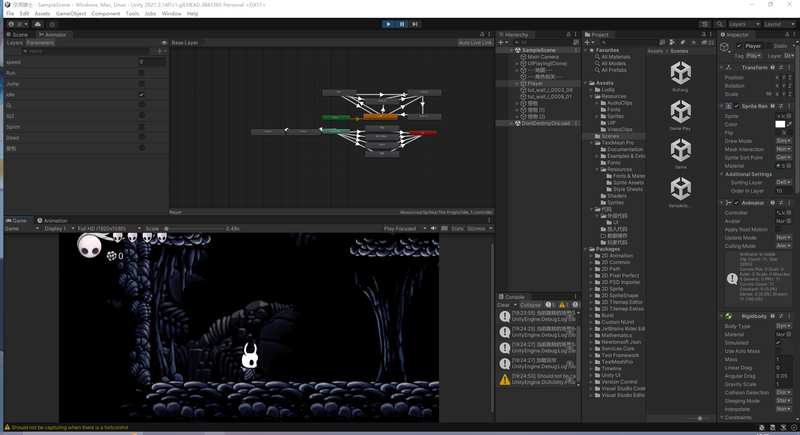Expand the Player object in the Hierarchy

(x=517, y=84)
